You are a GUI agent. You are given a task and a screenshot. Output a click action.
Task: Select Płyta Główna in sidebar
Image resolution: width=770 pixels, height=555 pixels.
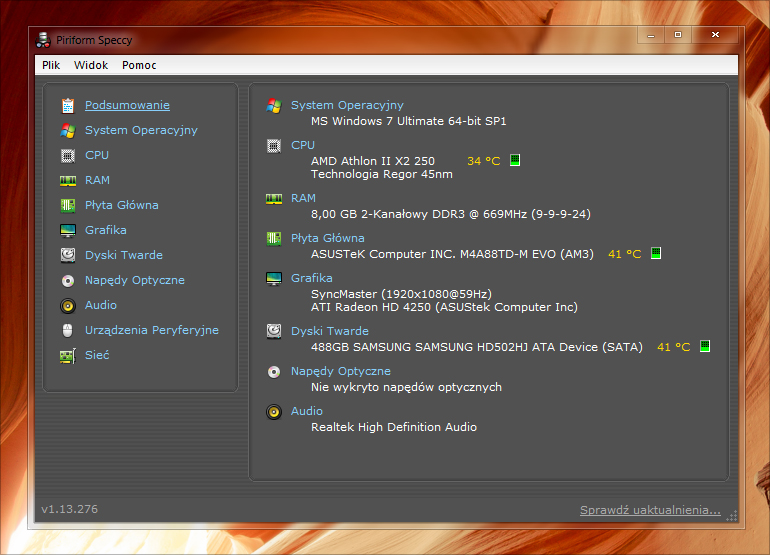121,205
